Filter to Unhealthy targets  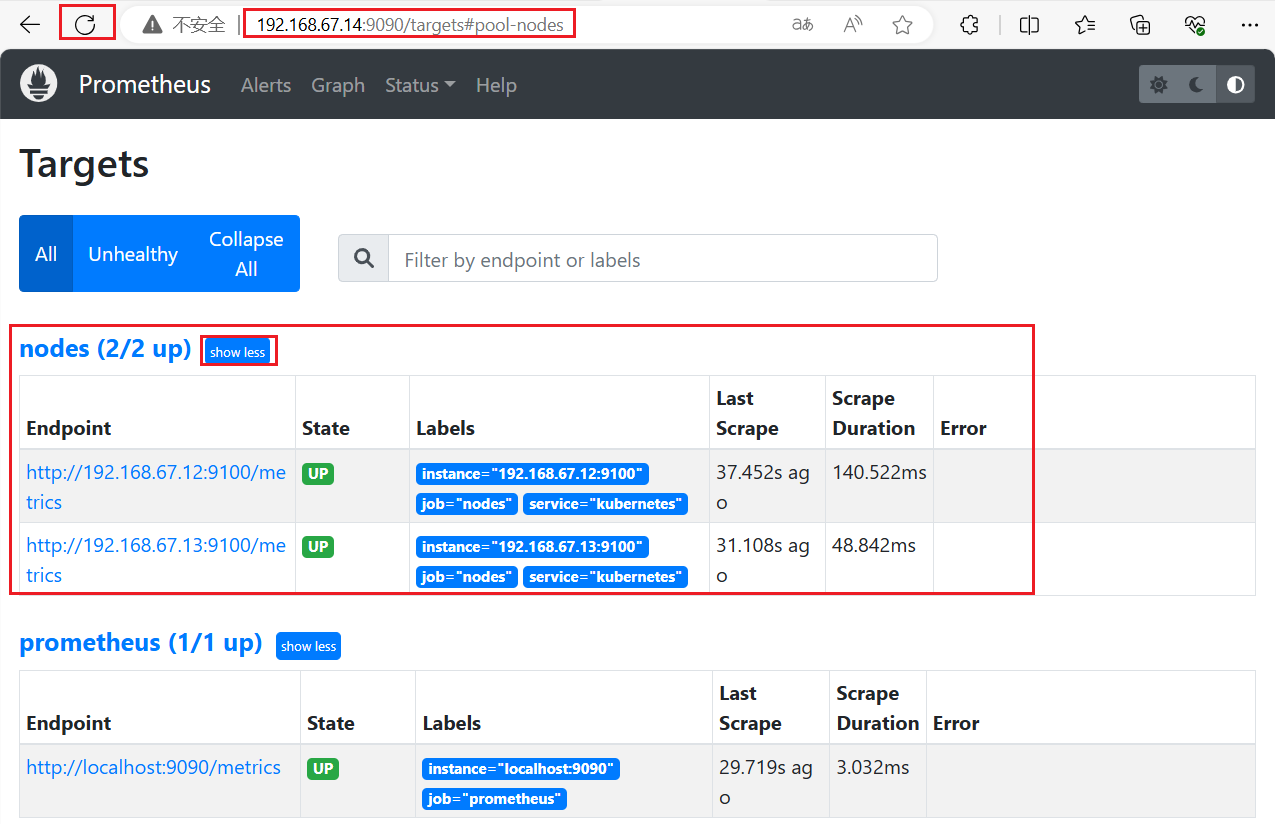[133, 254]
